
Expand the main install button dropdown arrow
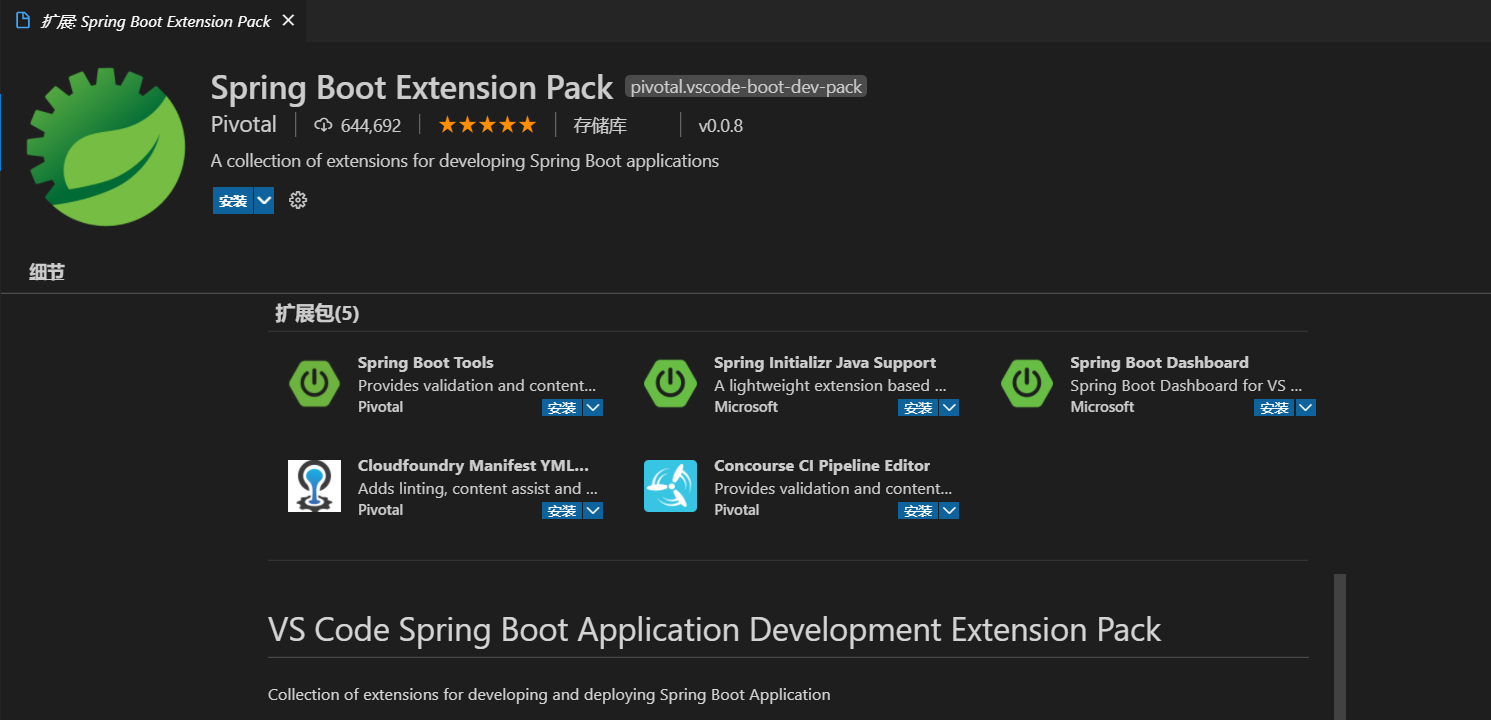(264, 201)
